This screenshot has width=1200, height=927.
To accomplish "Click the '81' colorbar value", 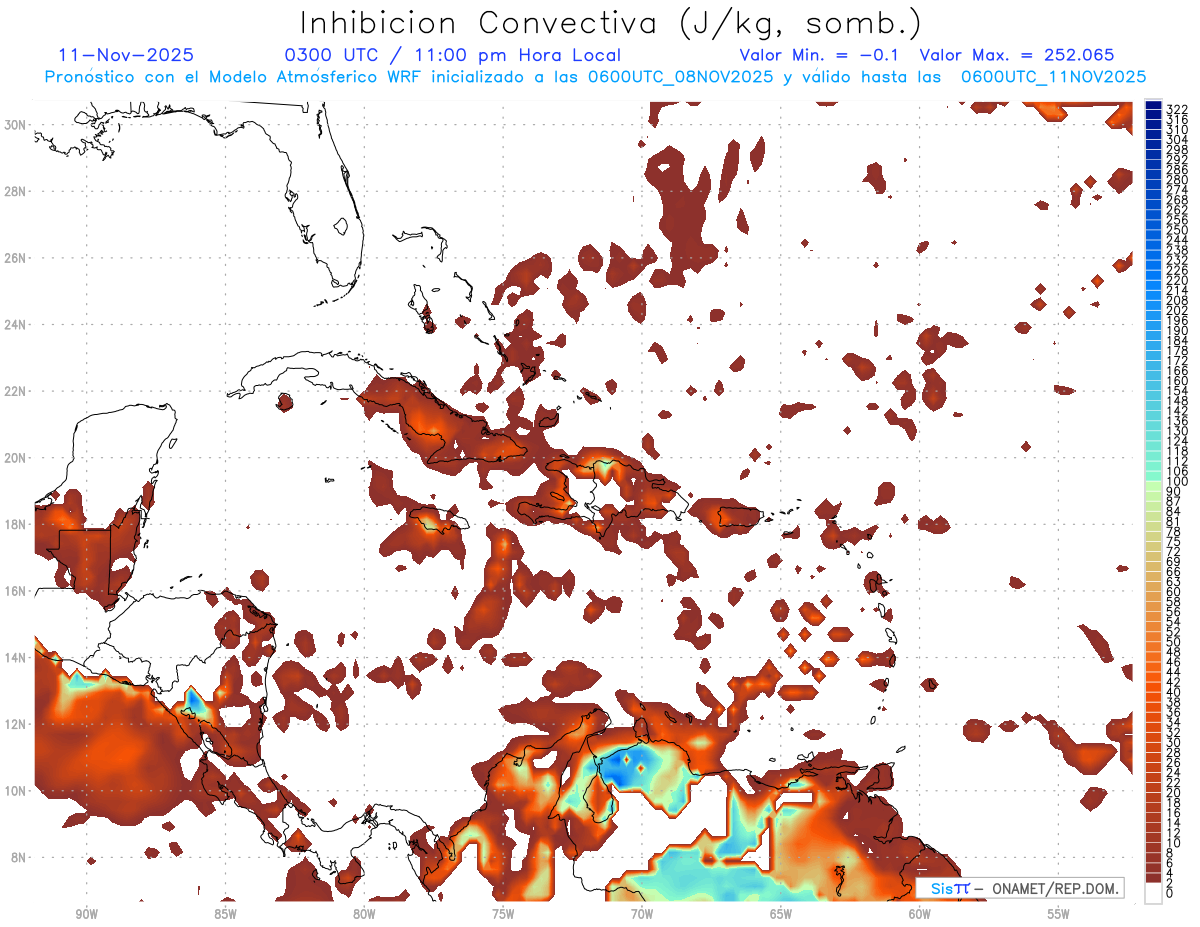I will 1173,521.
